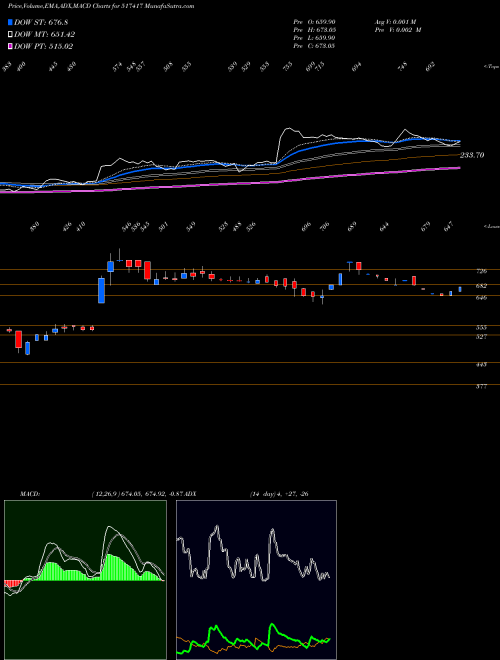Click the Pre H: 673.05 value
Viewport: 500px width, 660px height.
pyautogui.click(x=314, y=30)
